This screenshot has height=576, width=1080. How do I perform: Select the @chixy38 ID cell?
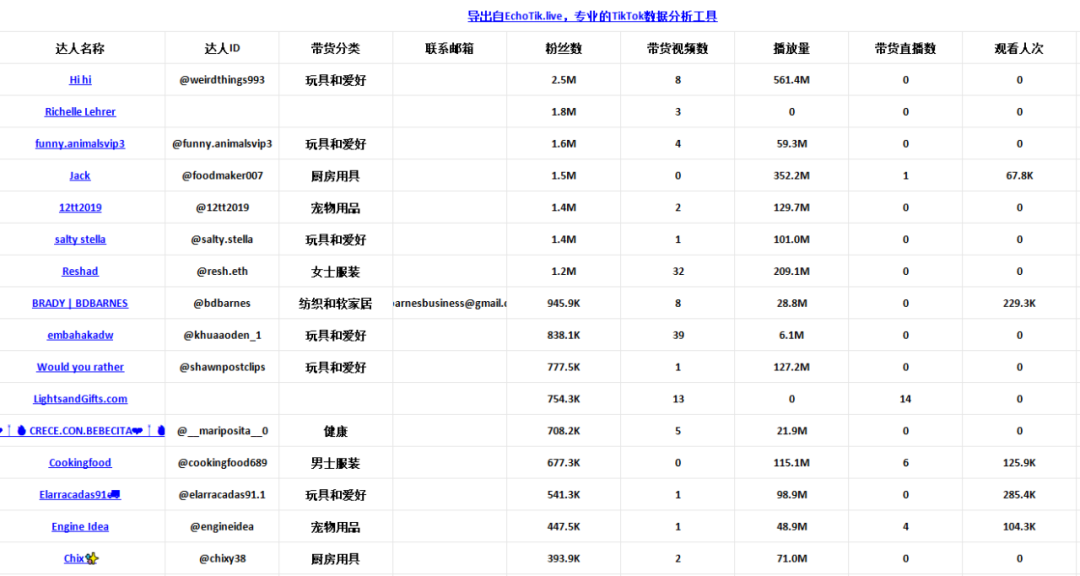222,559
